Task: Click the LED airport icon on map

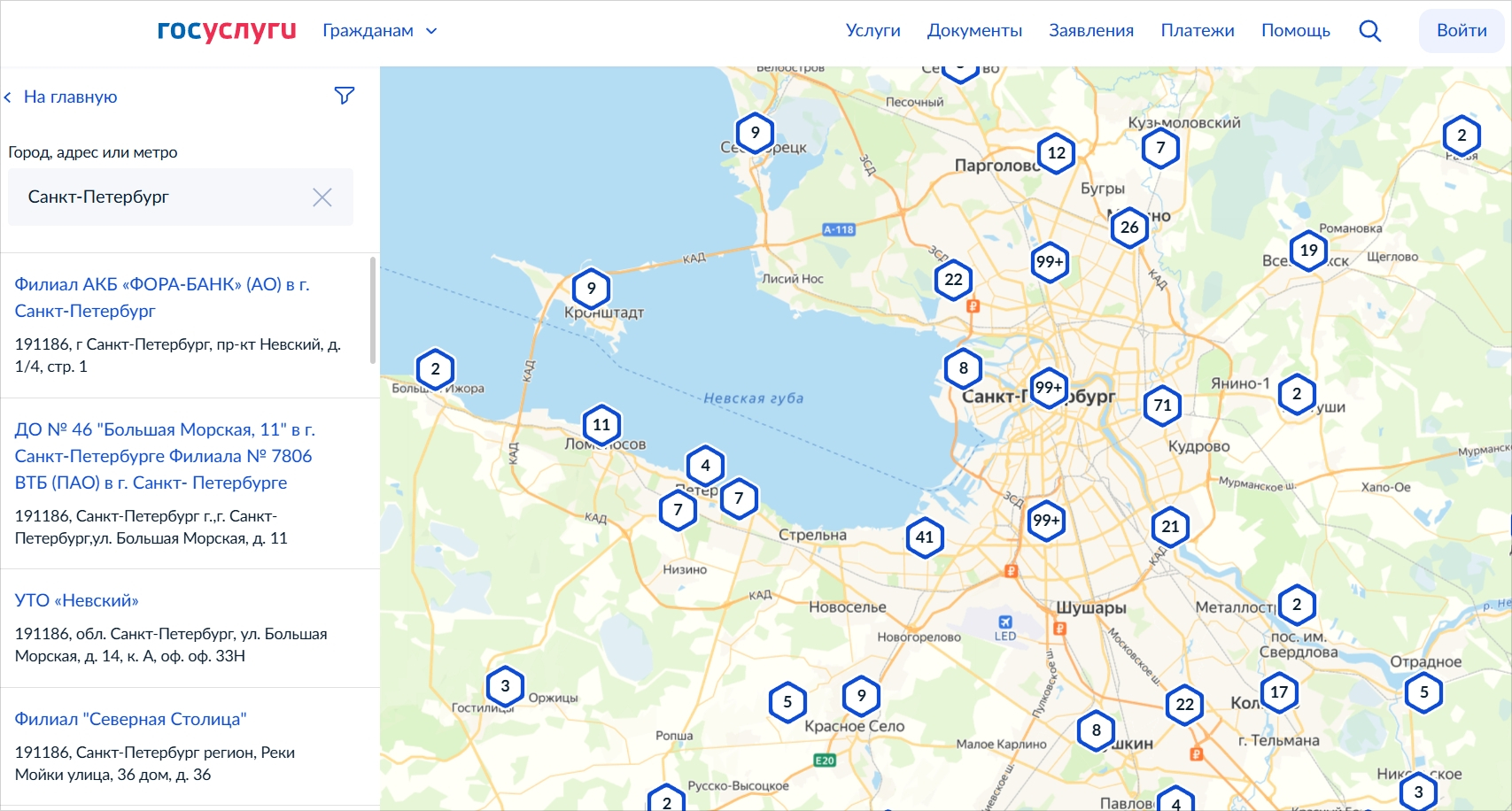Action: (x=1004, y=622)
